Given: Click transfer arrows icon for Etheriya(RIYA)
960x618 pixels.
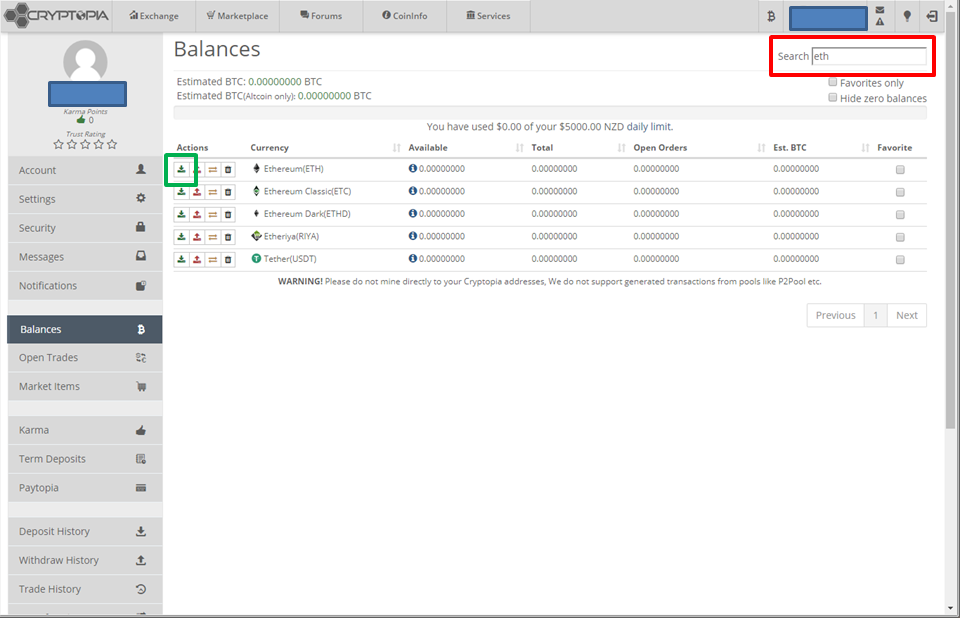Looking at the screenshot, I should pyautogui.click(x=212, y=237).
